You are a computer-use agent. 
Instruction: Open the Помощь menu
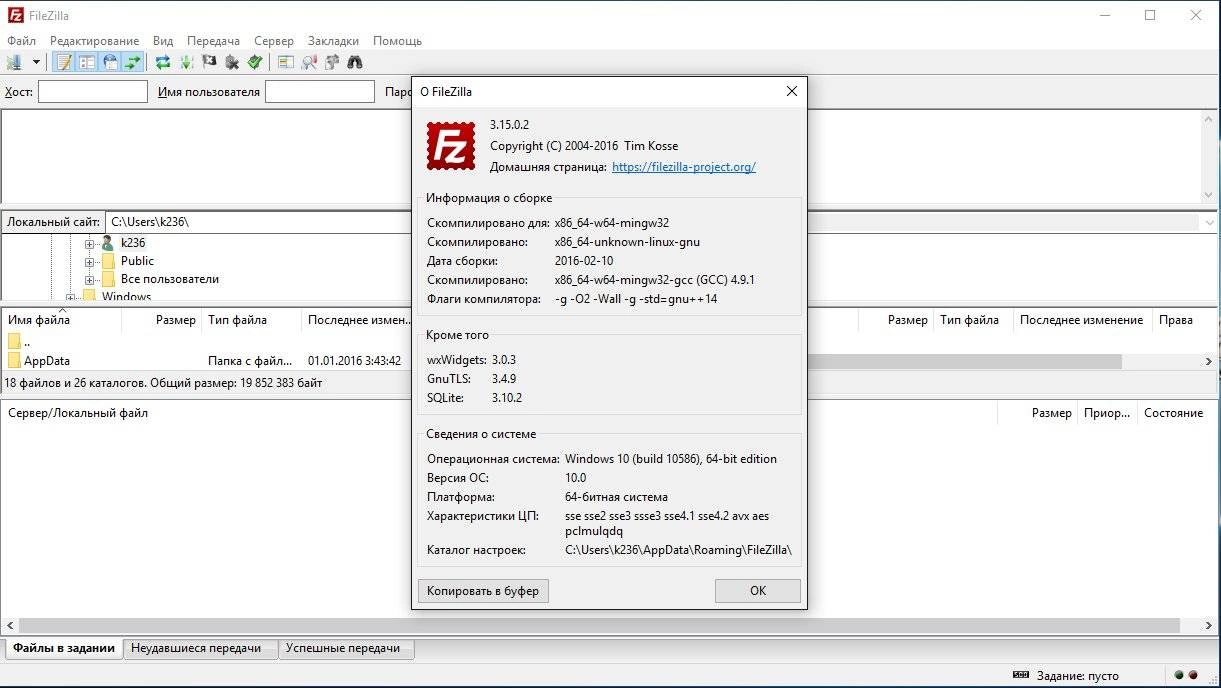397,41
